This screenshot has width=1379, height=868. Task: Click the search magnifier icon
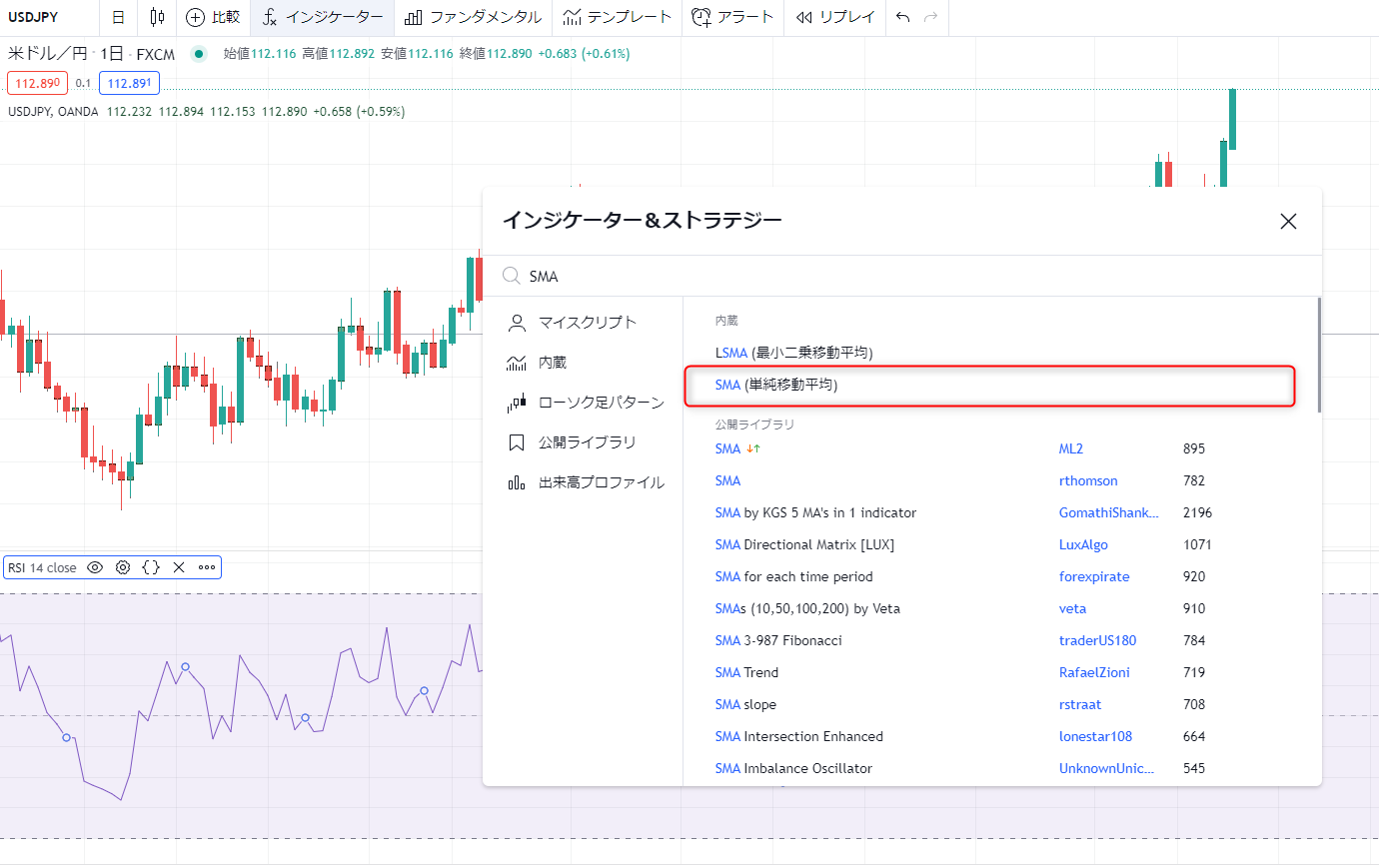[512, 276]
